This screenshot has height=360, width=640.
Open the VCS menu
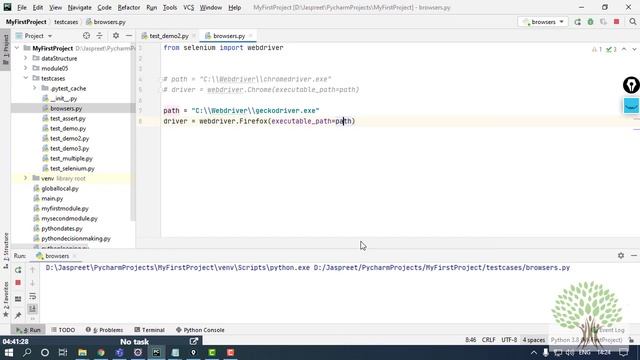point(189,7)
